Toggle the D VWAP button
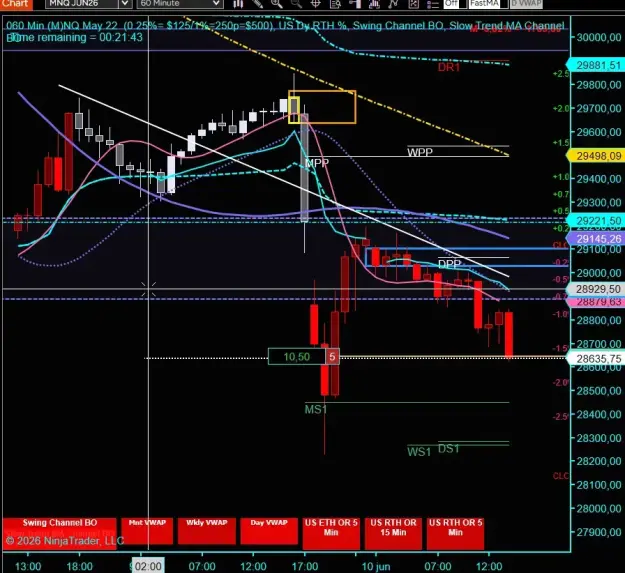Screen dimensions: 625x573 (x=527, y=4)
